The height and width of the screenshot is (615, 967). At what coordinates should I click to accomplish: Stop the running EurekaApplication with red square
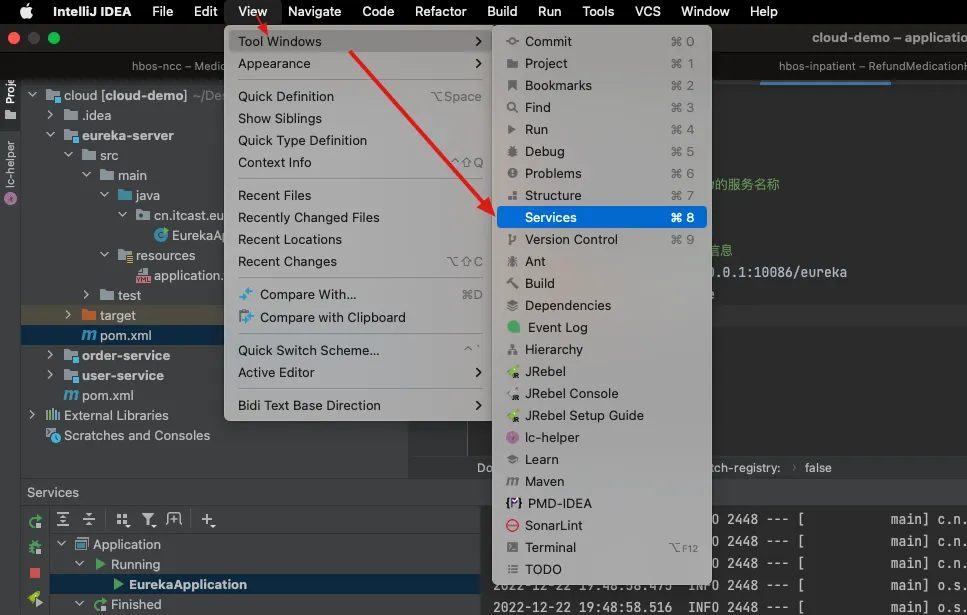click(35, 573)
